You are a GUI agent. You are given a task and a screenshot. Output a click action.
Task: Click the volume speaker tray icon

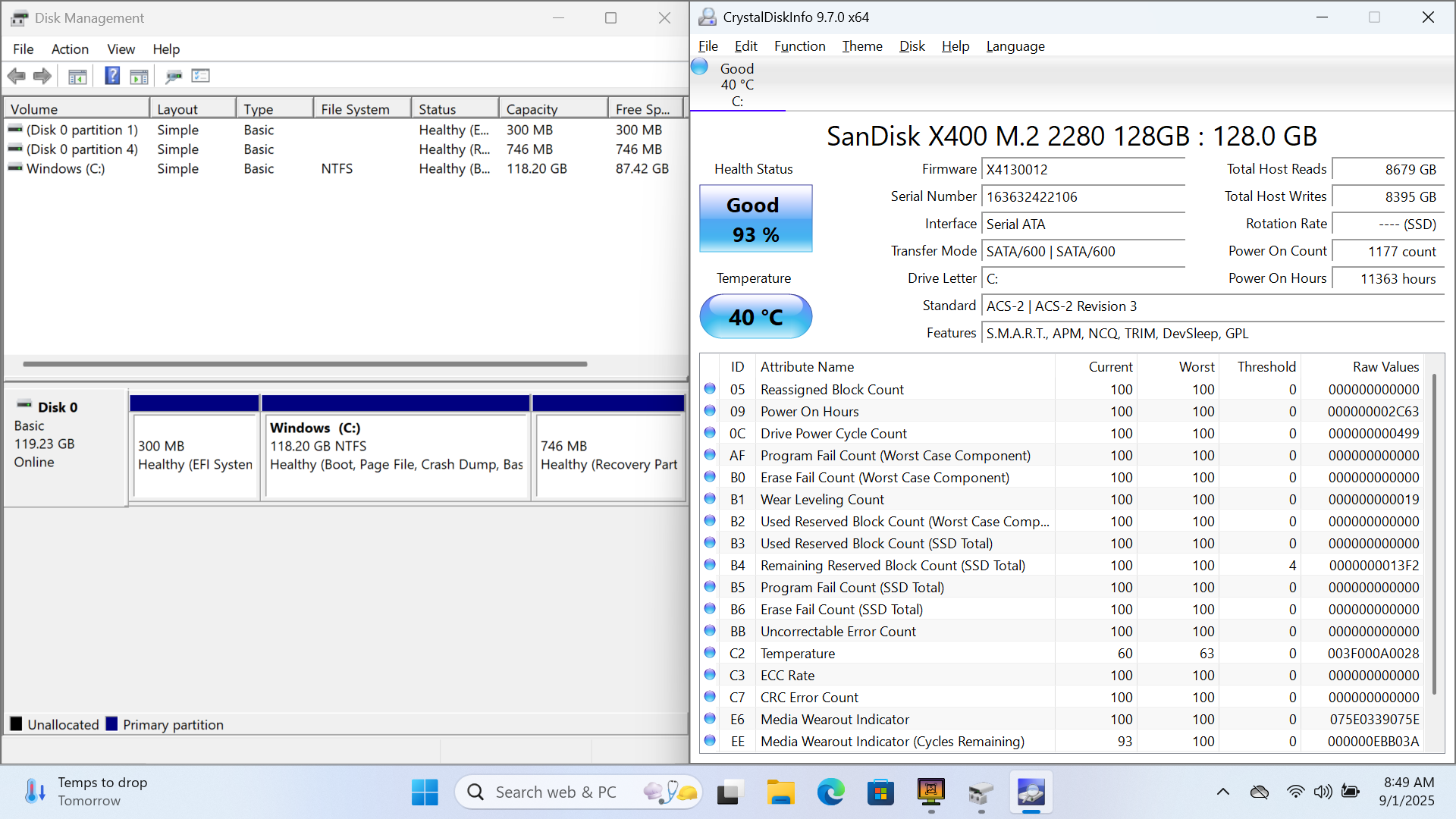[x=1323, y=792]
